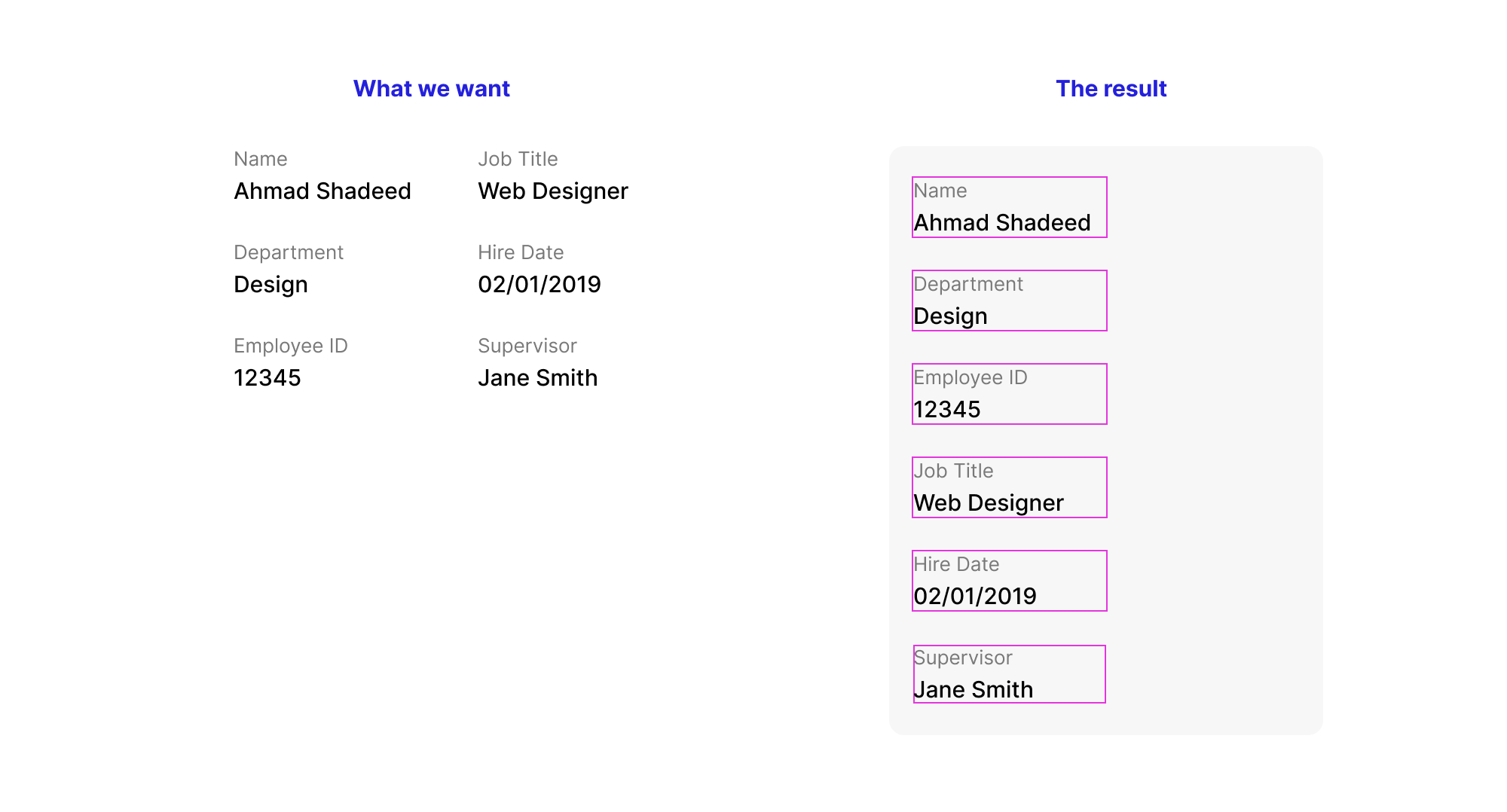Click "12345" in the unboxed two-column layout

[x=267, y=378]
